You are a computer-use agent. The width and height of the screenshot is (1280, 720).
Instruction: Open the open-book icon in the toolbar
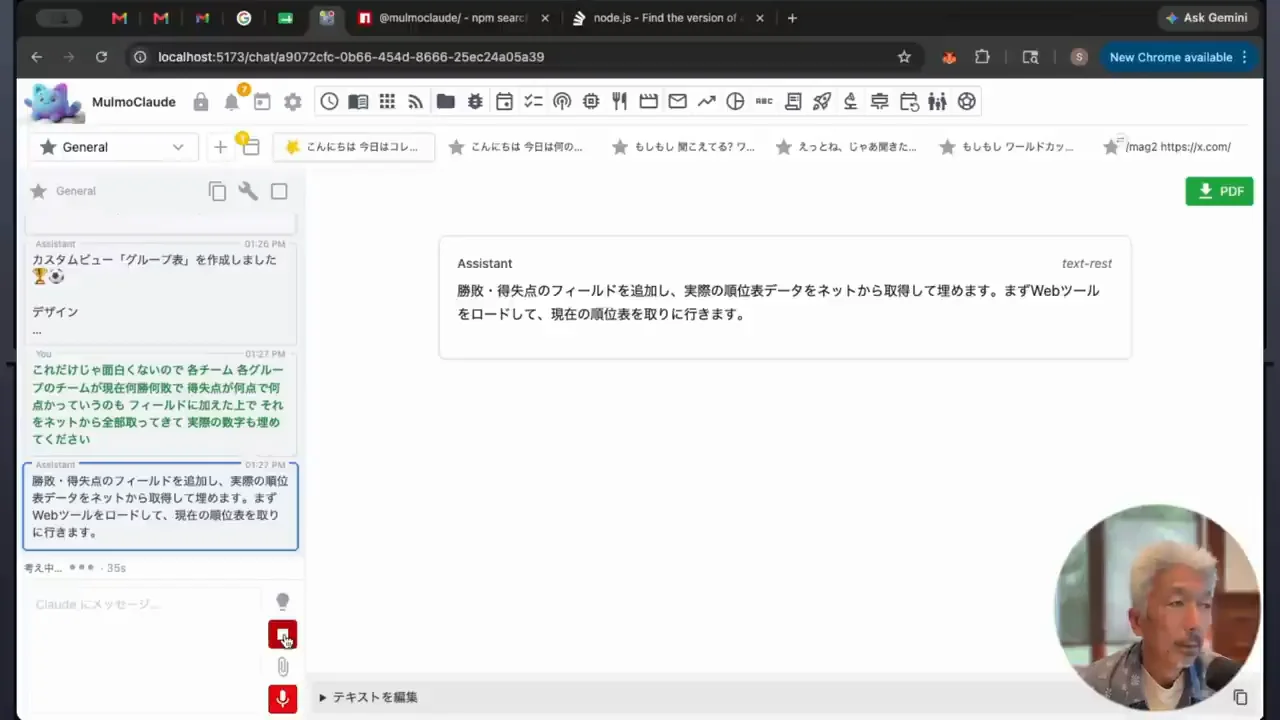[358, 101]
